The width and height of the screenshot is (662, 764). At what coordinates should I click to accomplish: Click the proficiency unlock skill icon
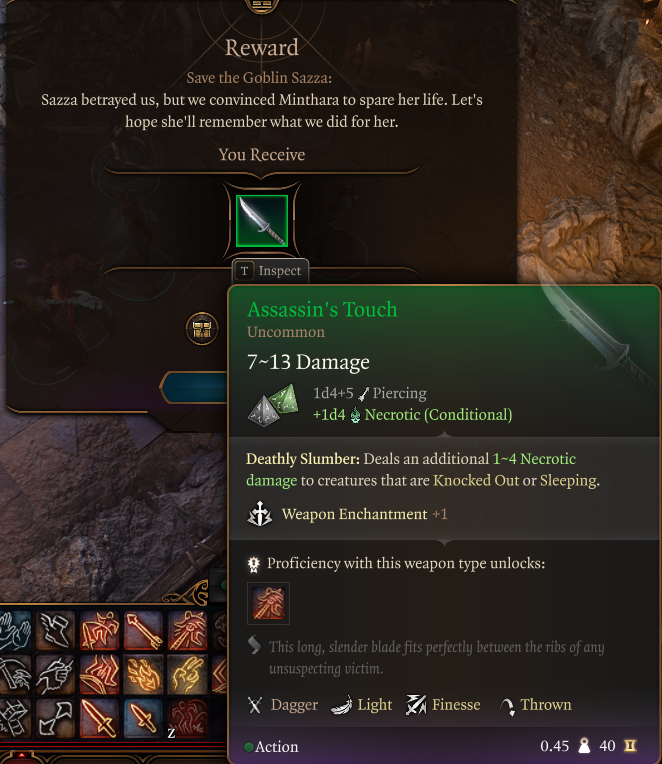pos(268,603)
